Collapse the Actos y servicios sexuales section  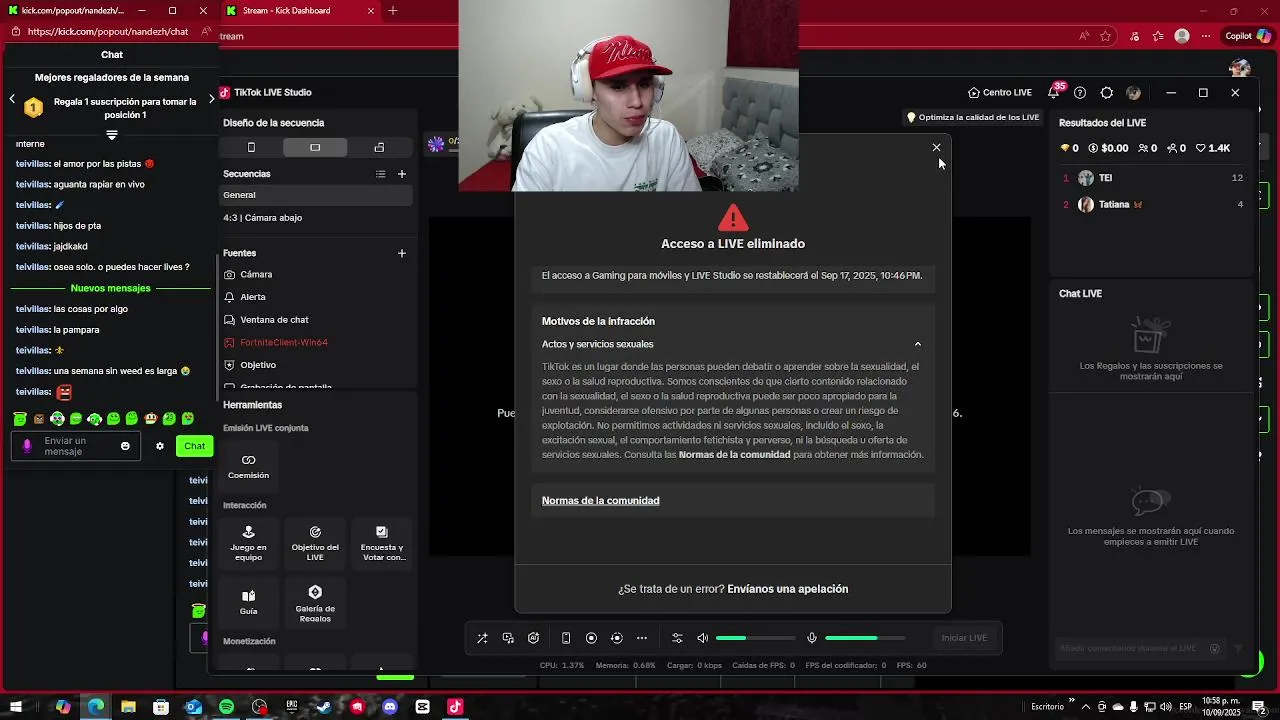pos(917,344)
